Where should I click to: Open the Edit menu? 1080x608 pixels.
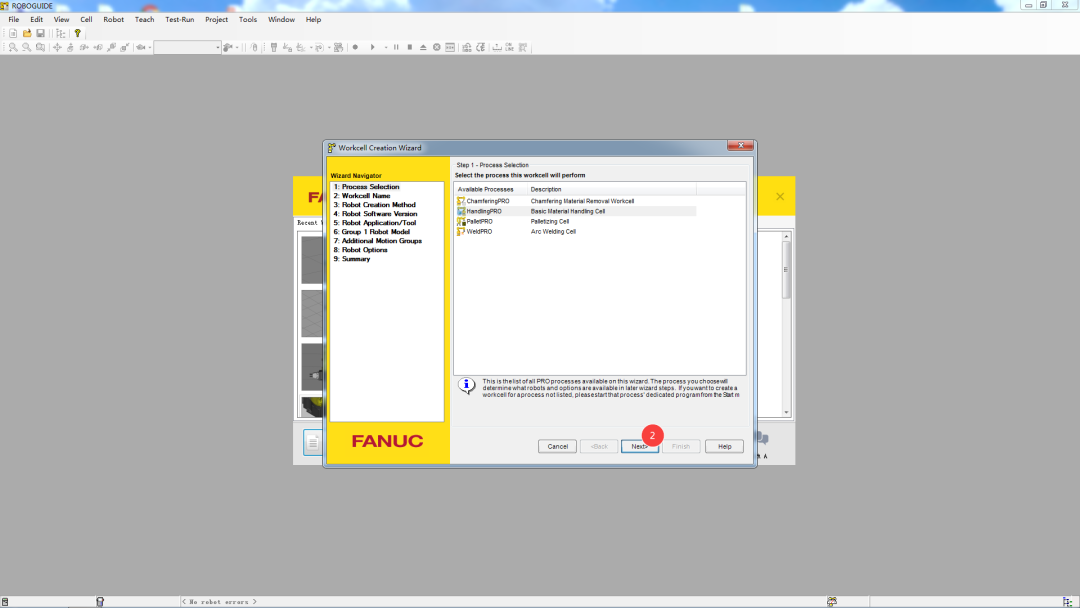[37, 19]
